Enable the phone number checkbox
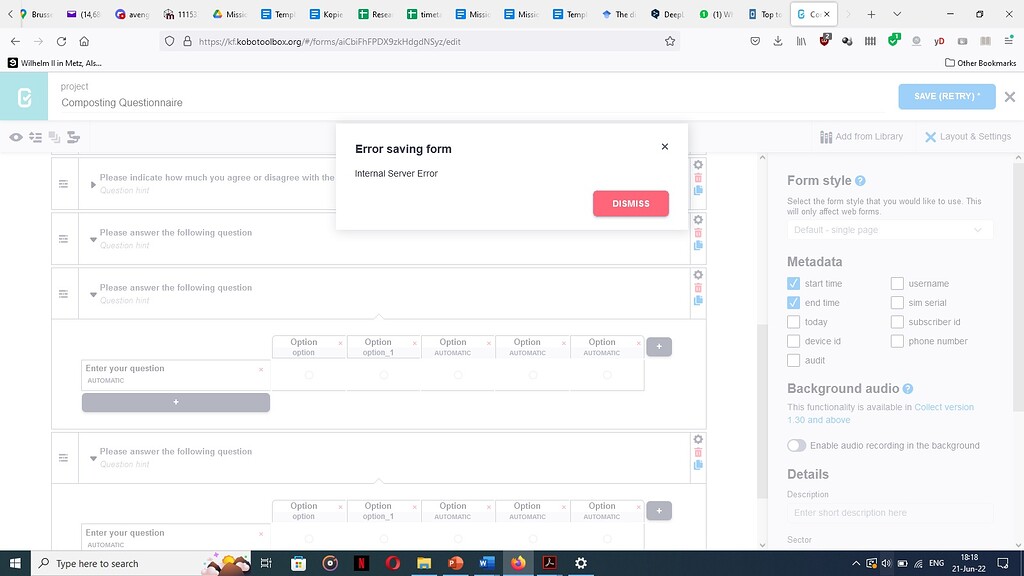The width and height of the screenshot is (1024, 576). [x=897, y=341]
